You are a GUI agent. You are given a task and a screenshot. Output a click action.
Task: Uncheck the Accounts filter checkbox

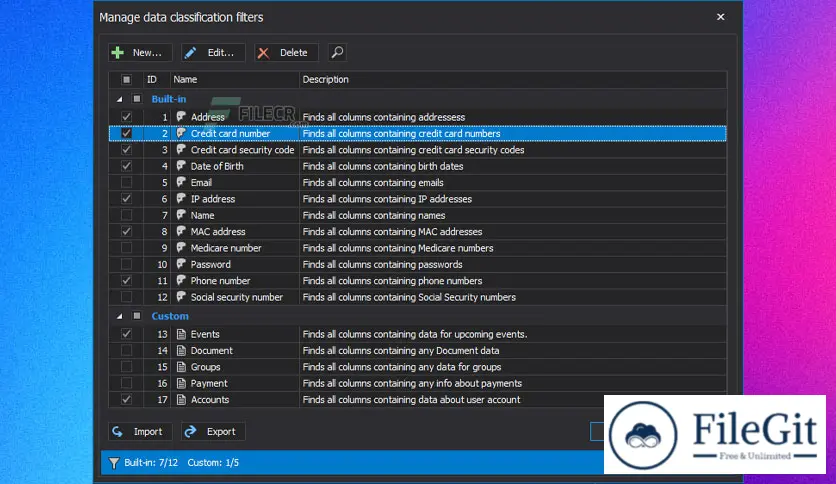click(x=126, y=400)
